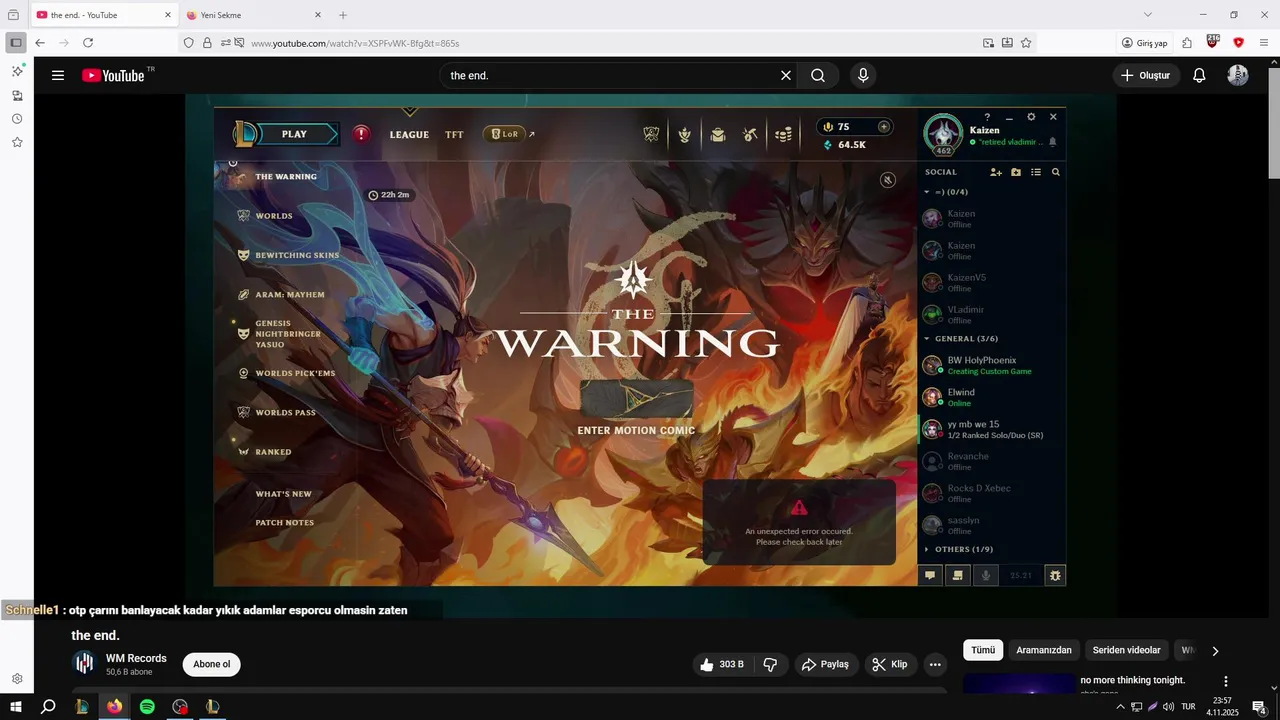Image resolution: width=1280 pixels, height=720 pixels.
Task: Open the Oluştur create menu
Action: tap(1146, 75)
